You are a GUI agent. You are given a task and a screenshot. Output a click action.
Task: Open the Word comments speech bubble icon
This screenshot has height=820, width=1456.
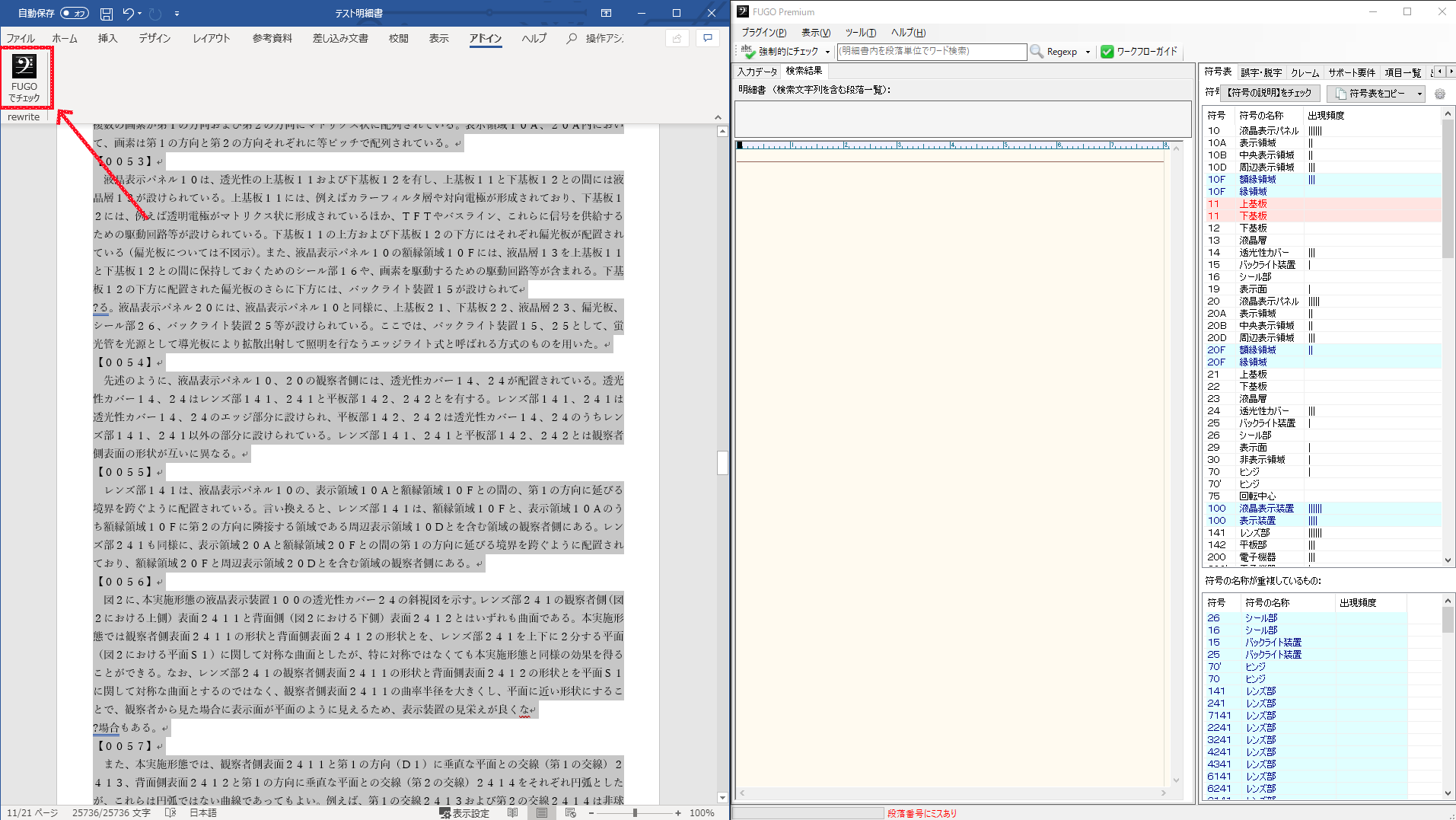pos(708,38)
